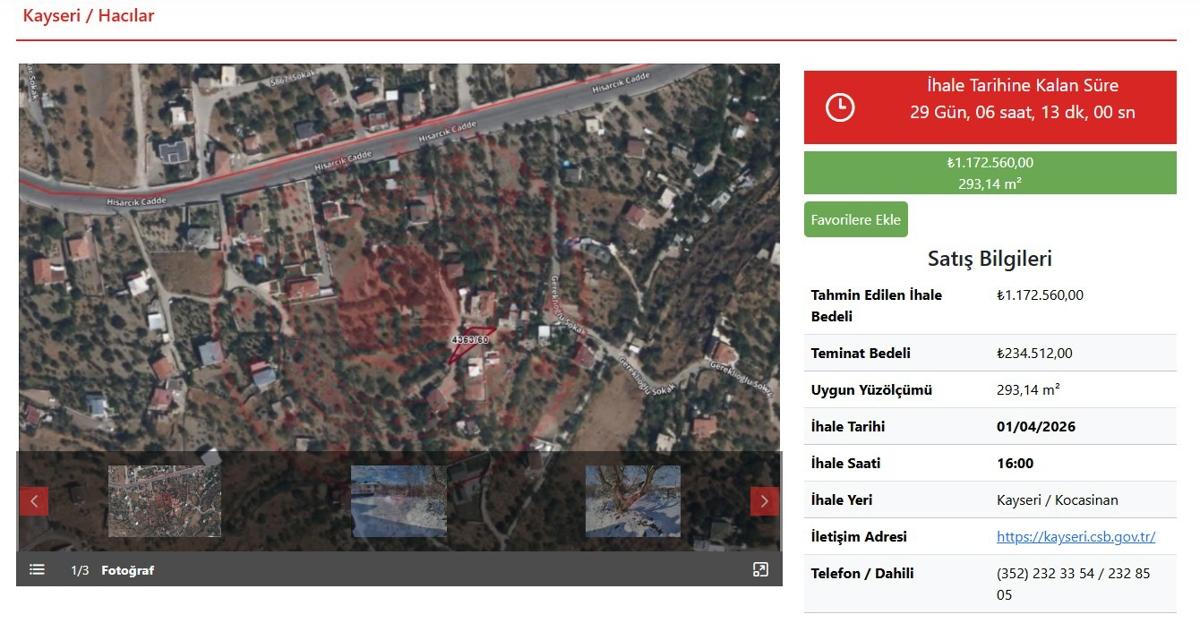This screenshot has width=1200, height=623.
Task: Go to next photo with right arrow
Action: click(x=764, y=501)
